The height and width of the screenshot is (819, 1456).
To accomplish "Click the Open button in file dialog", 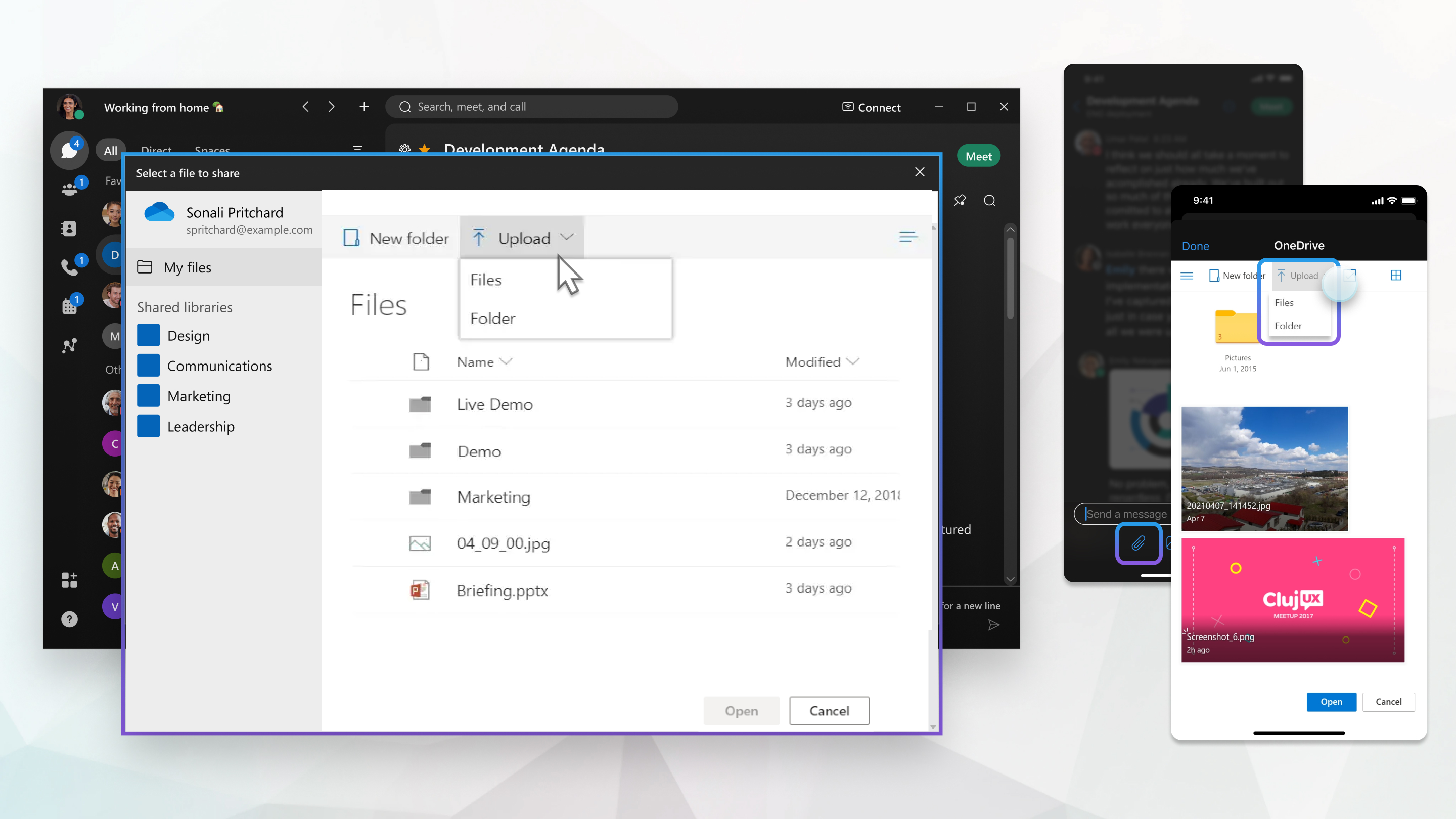I will click(x=741, y=711).
